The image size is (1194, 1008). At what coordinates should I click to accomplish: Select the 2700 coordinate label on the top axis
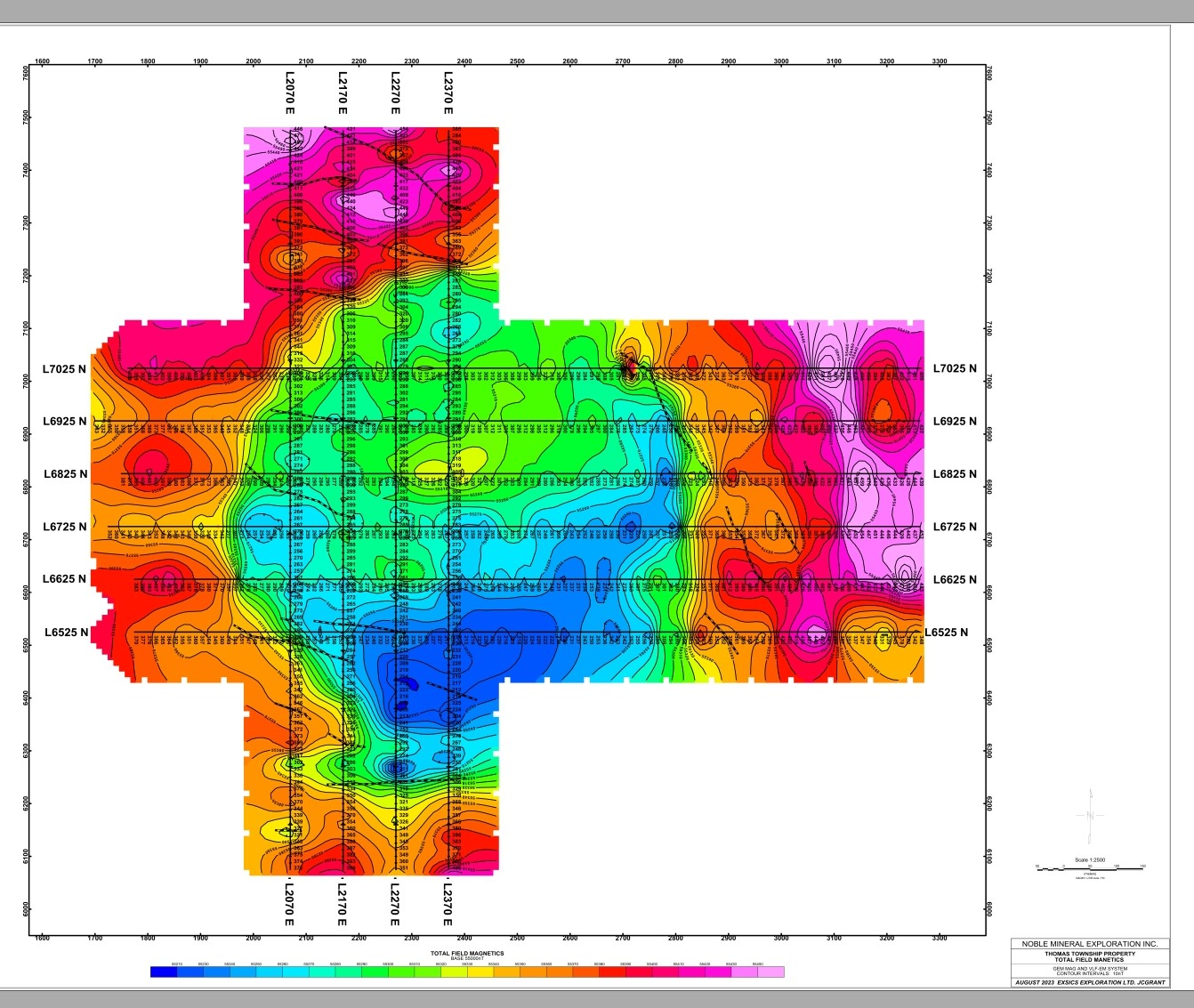click(x=623, y=62)
